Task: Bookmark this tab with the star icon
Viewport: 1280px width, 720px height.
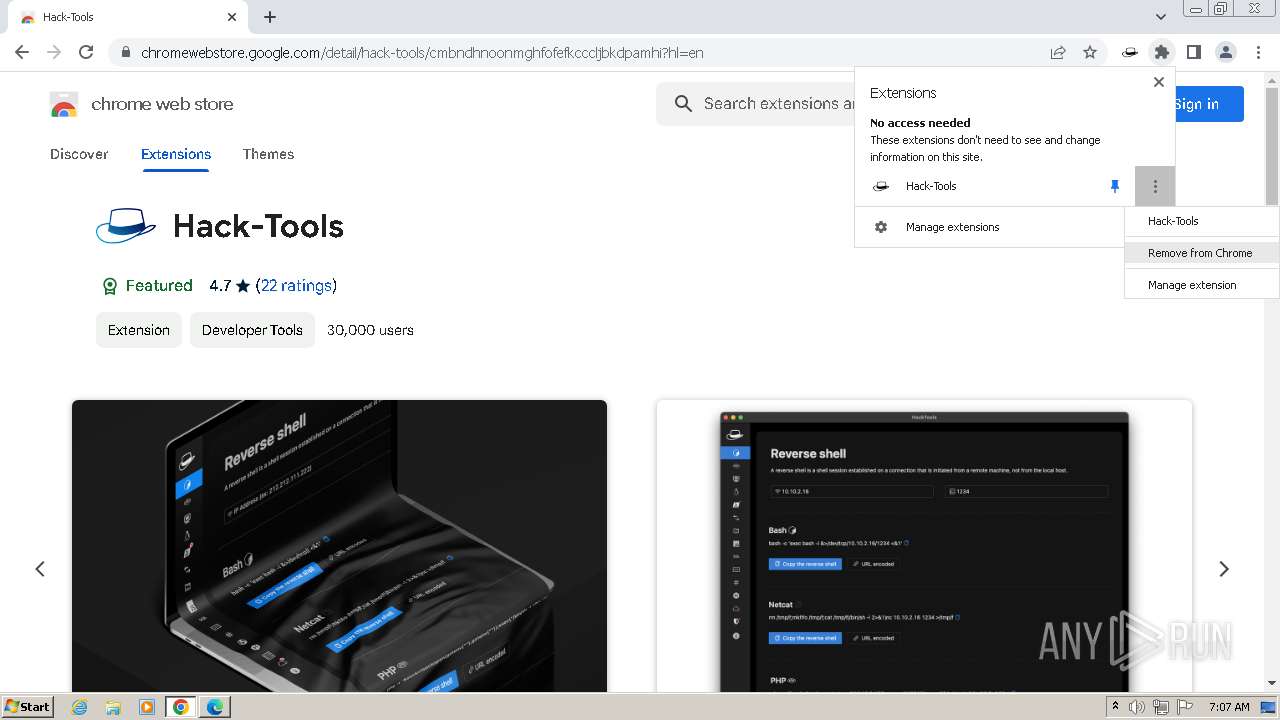Action: coord(1090,52)
